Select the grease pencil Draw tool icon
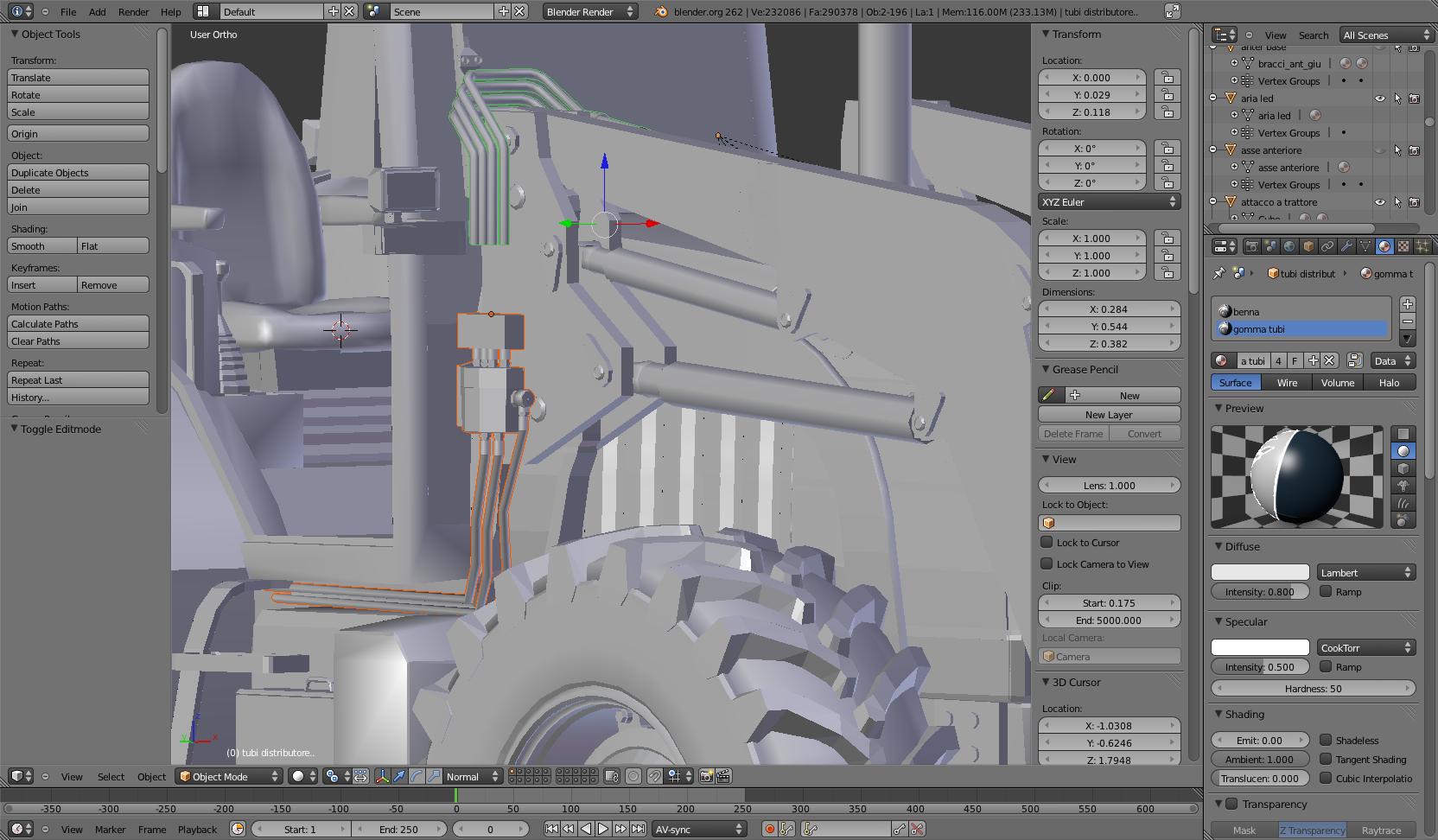 [x=1049, y=395]
